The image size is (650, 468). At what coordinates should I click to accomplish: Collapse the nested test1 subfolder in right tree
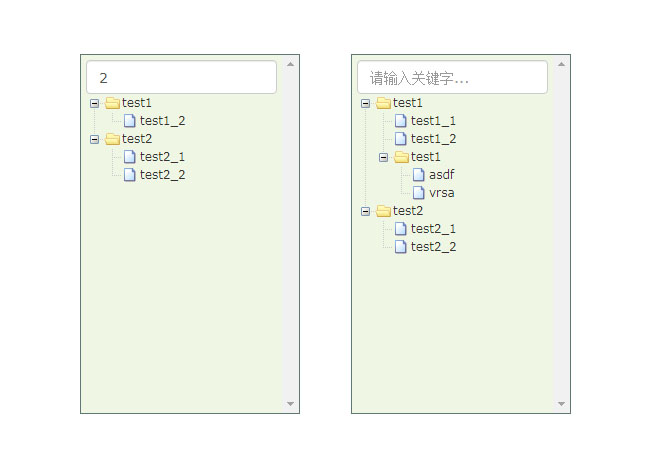[x=384, y=157]
